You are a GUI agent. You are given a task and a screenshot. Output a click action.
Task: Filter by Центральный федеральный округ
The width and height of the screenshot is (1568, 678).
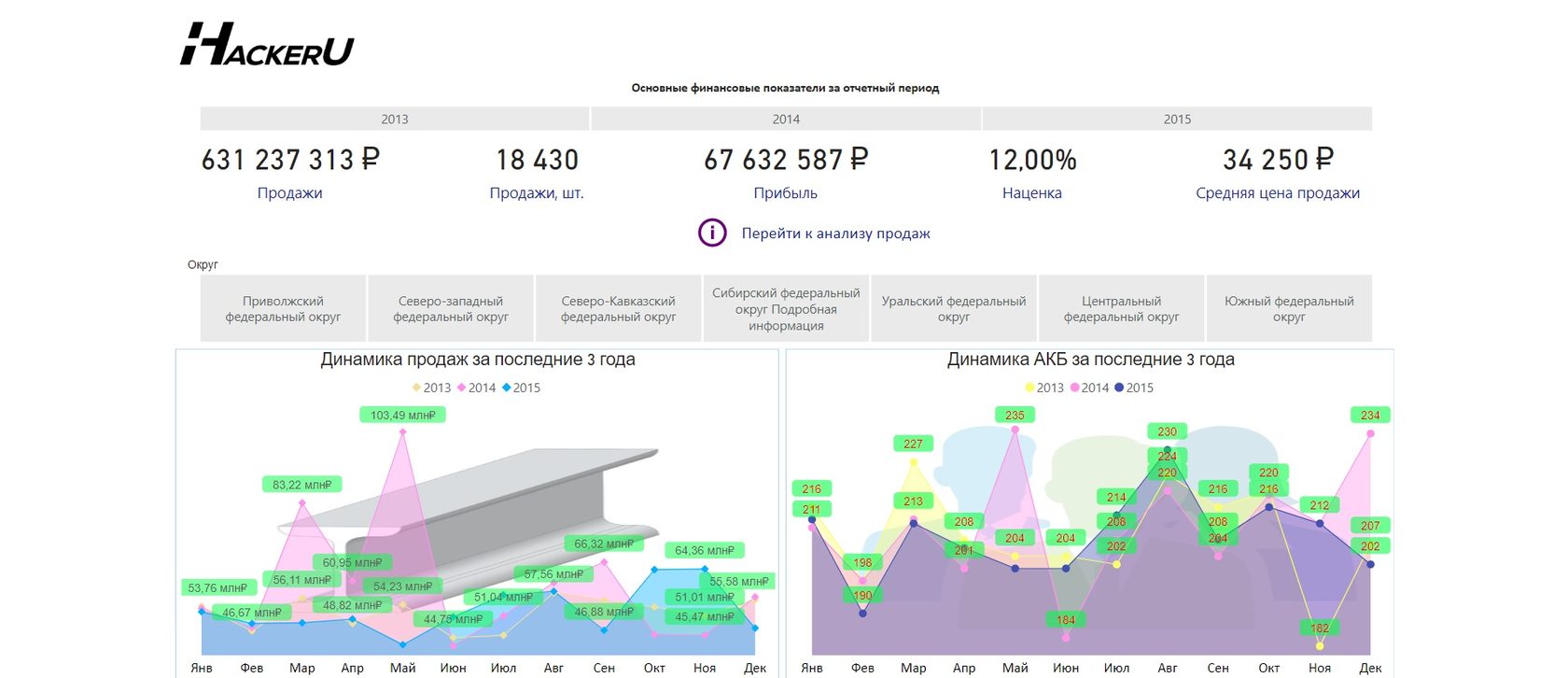click(1121, 308)
